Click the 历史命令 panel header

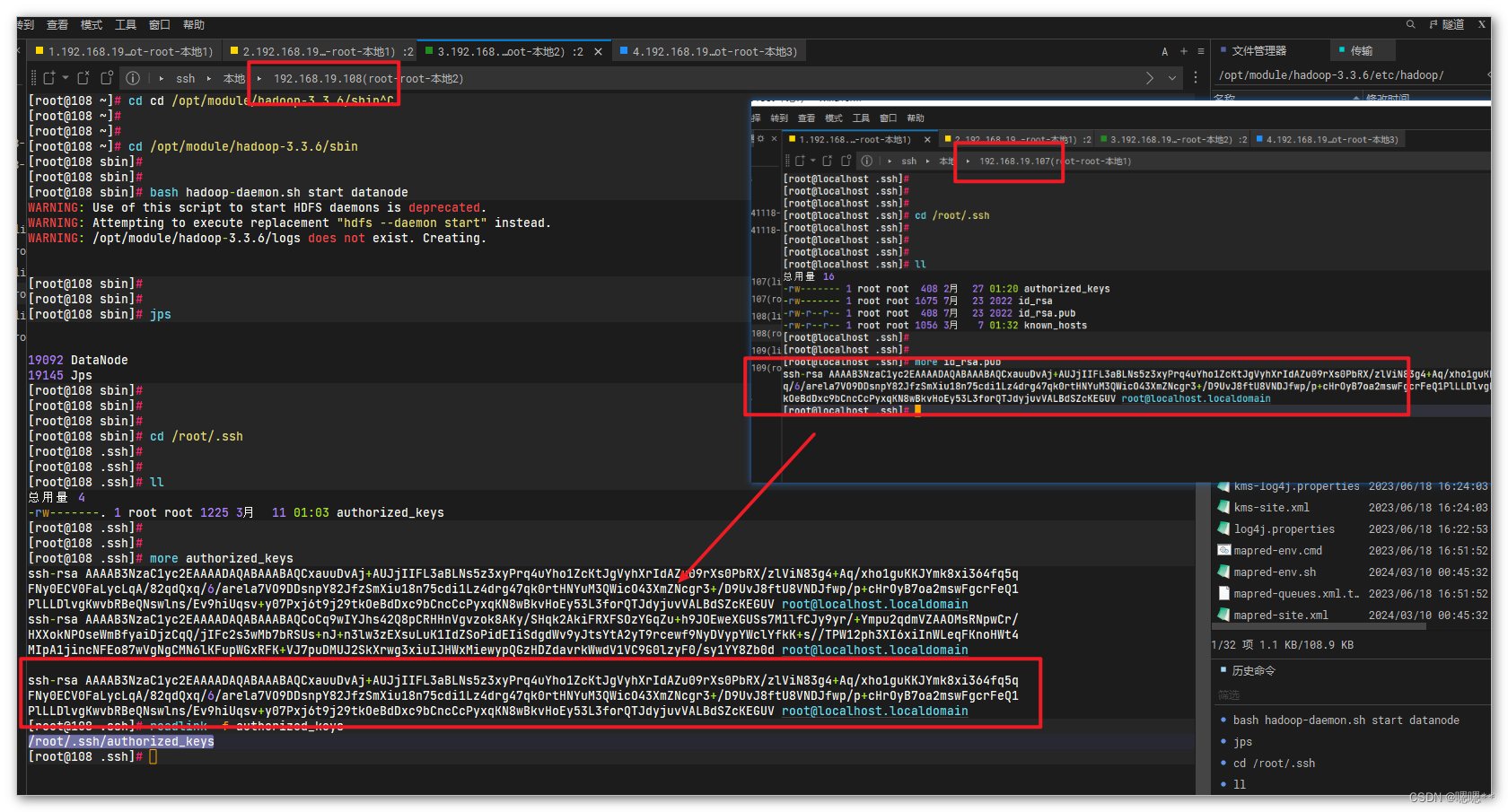click(x=1253, y=671)
